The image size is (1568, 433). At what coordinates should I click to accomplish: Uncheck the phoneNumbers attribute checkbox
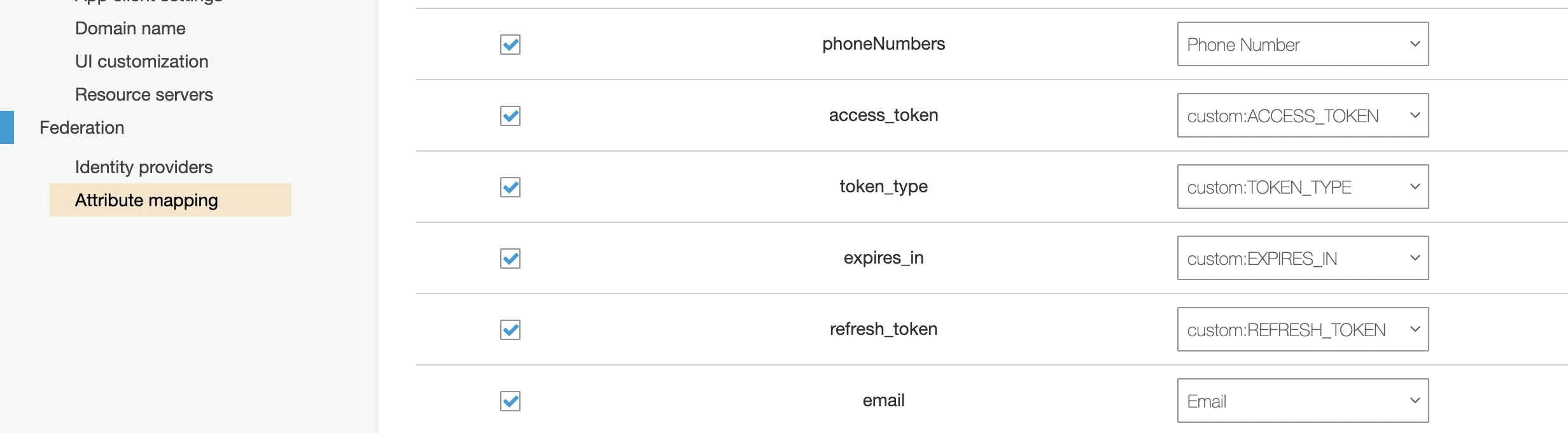510,45
